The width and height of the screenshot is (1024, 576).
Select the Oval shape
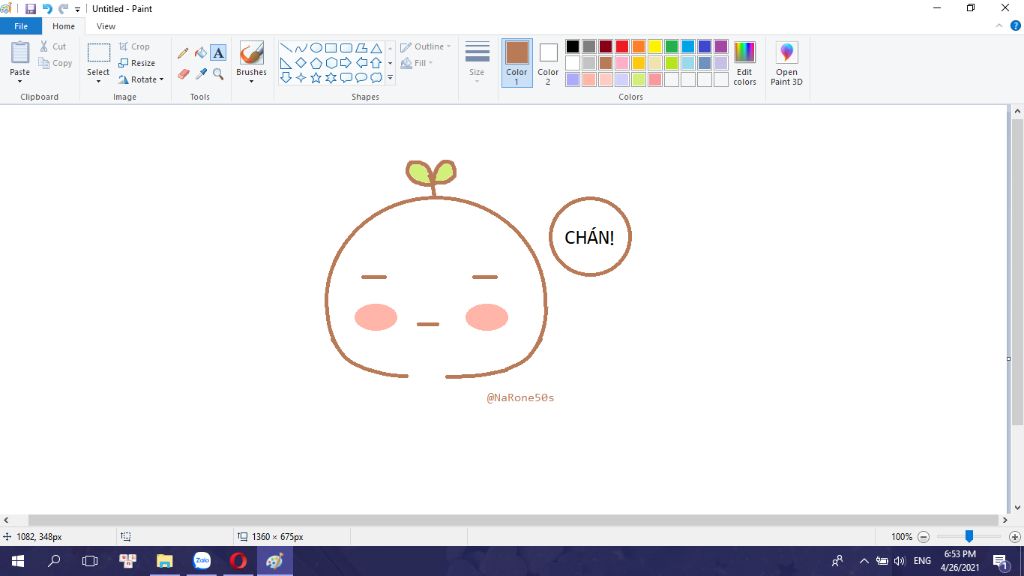[315, 48]
